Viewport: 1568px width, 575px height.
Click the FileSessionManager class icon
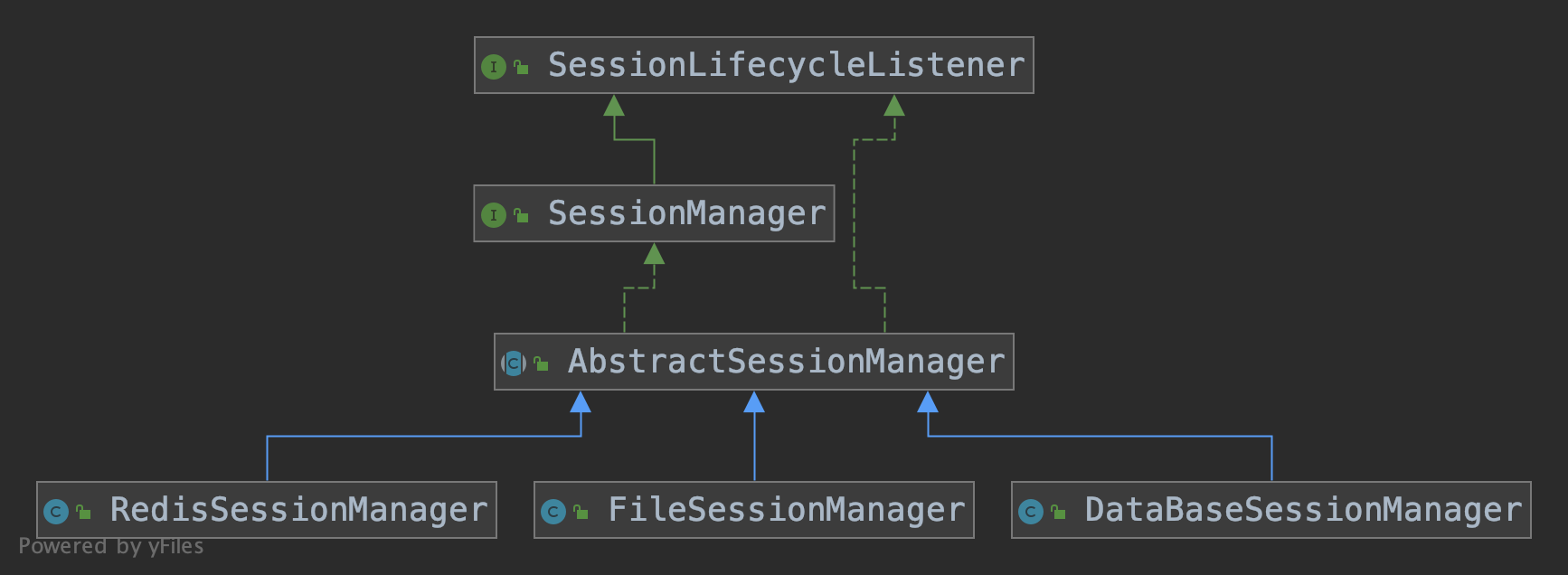click(553, 512)
